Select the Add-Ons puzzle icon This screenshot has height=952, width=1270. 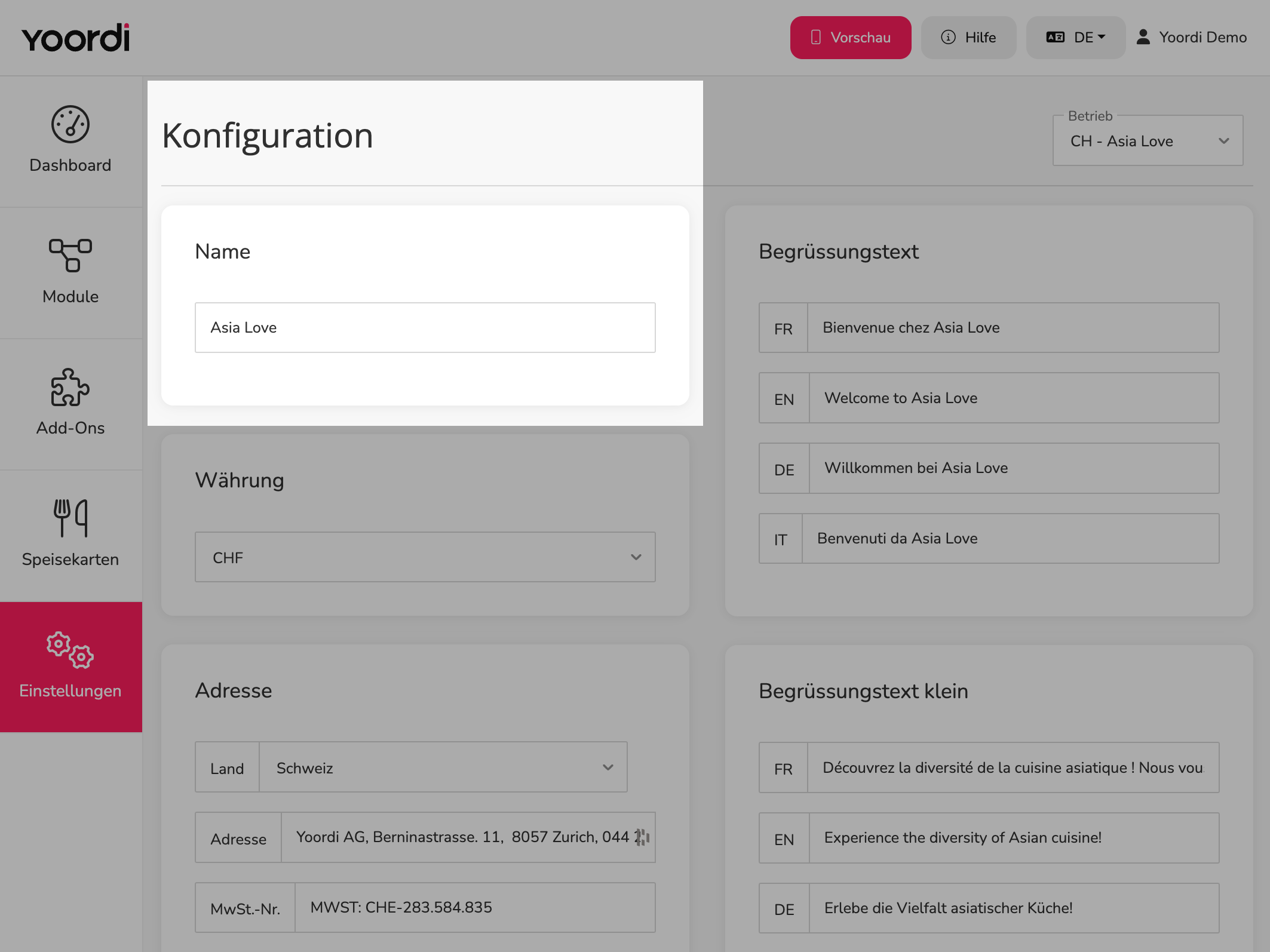point(70,387)
